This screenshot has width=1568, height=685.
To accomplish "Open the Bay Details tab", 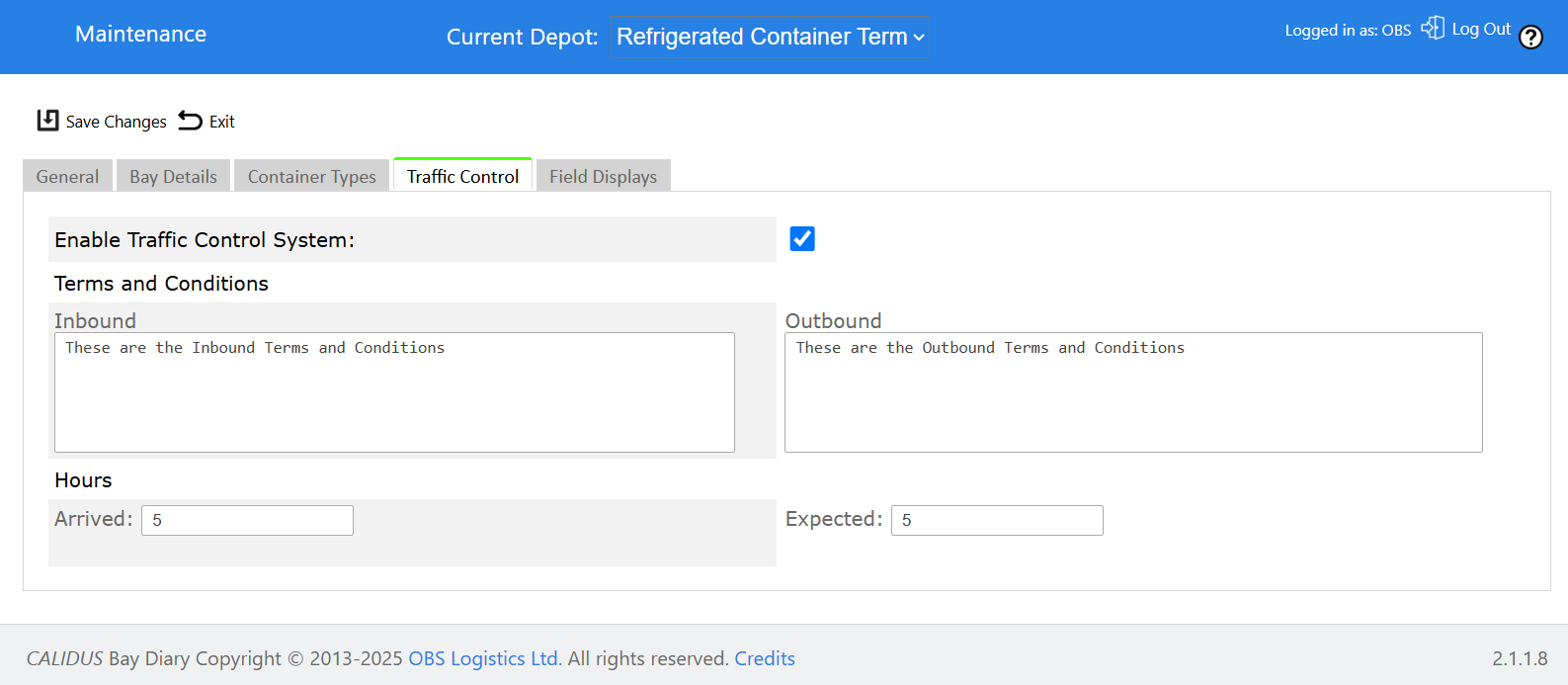I will (173, 176).
